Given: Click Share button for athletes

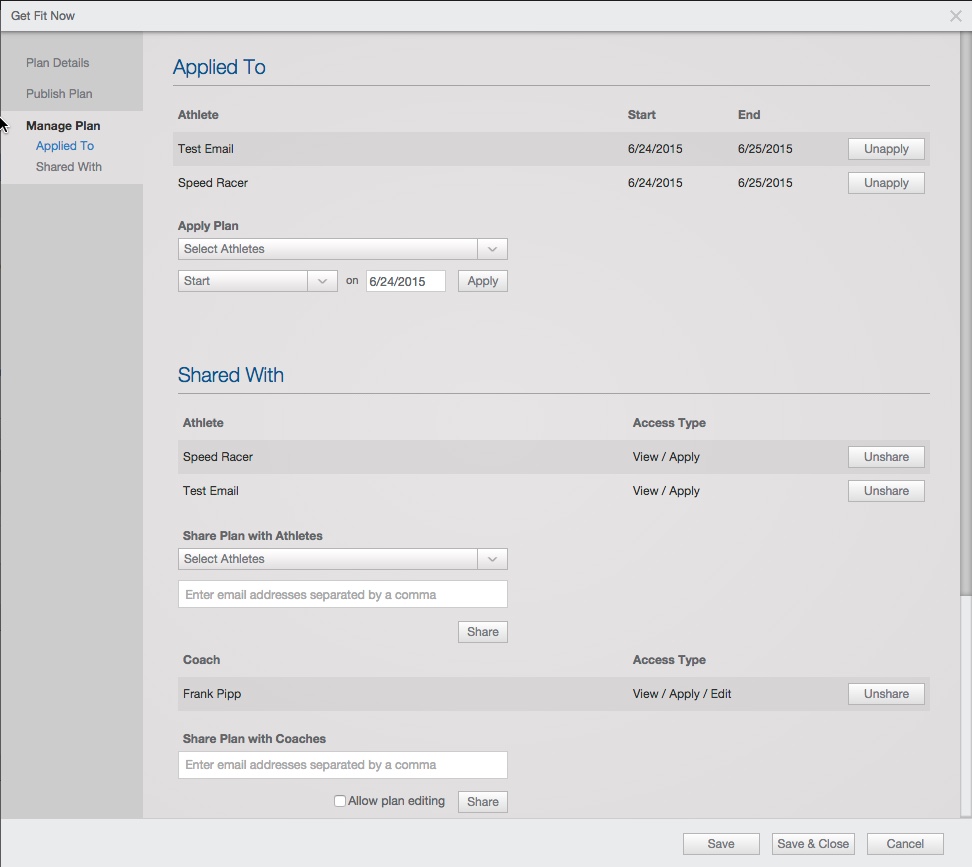Looking at the screenshot, I should 482,632.
